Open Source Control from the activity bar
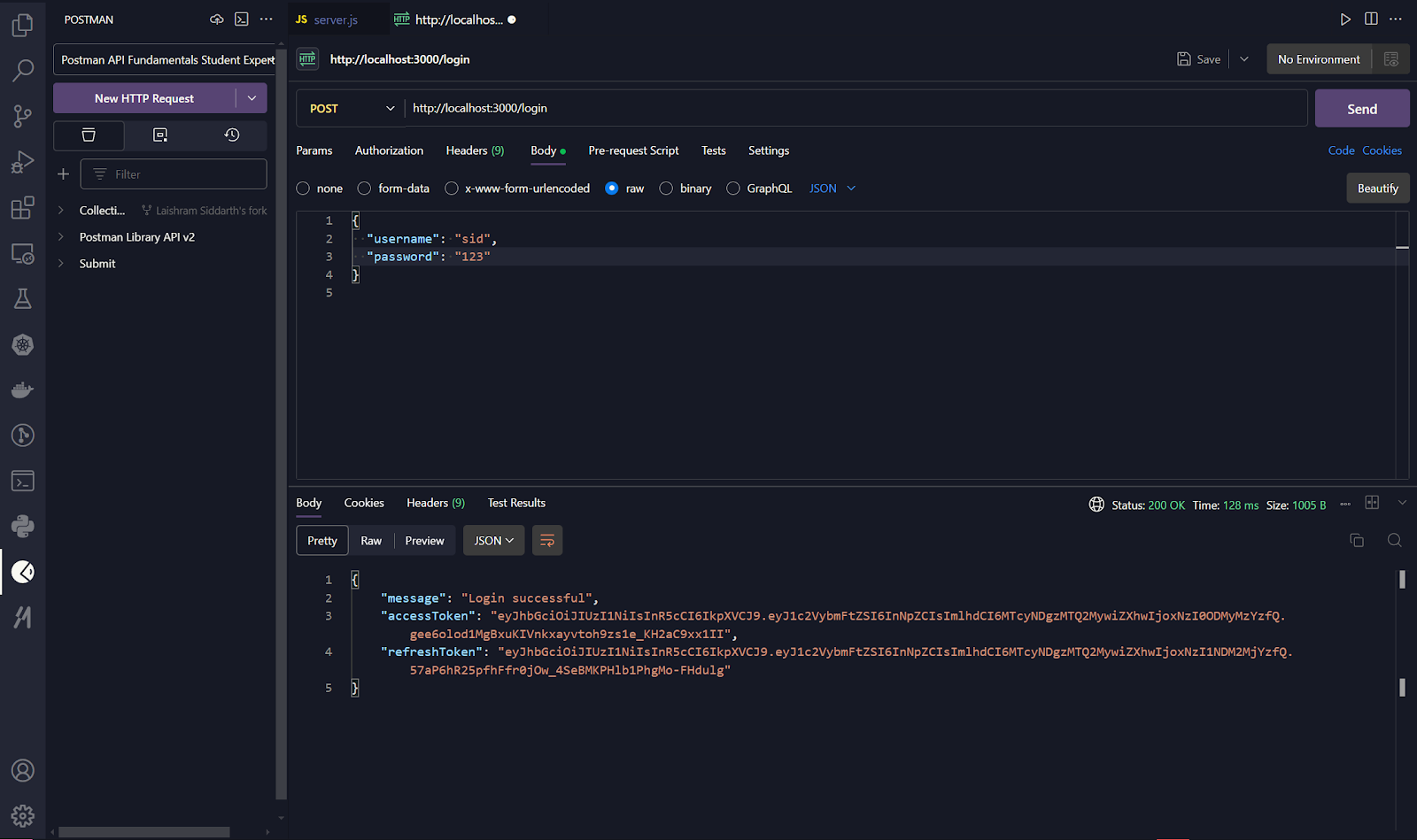The width and height of the screenshot is (1417, 840). (x=23, y=116)
